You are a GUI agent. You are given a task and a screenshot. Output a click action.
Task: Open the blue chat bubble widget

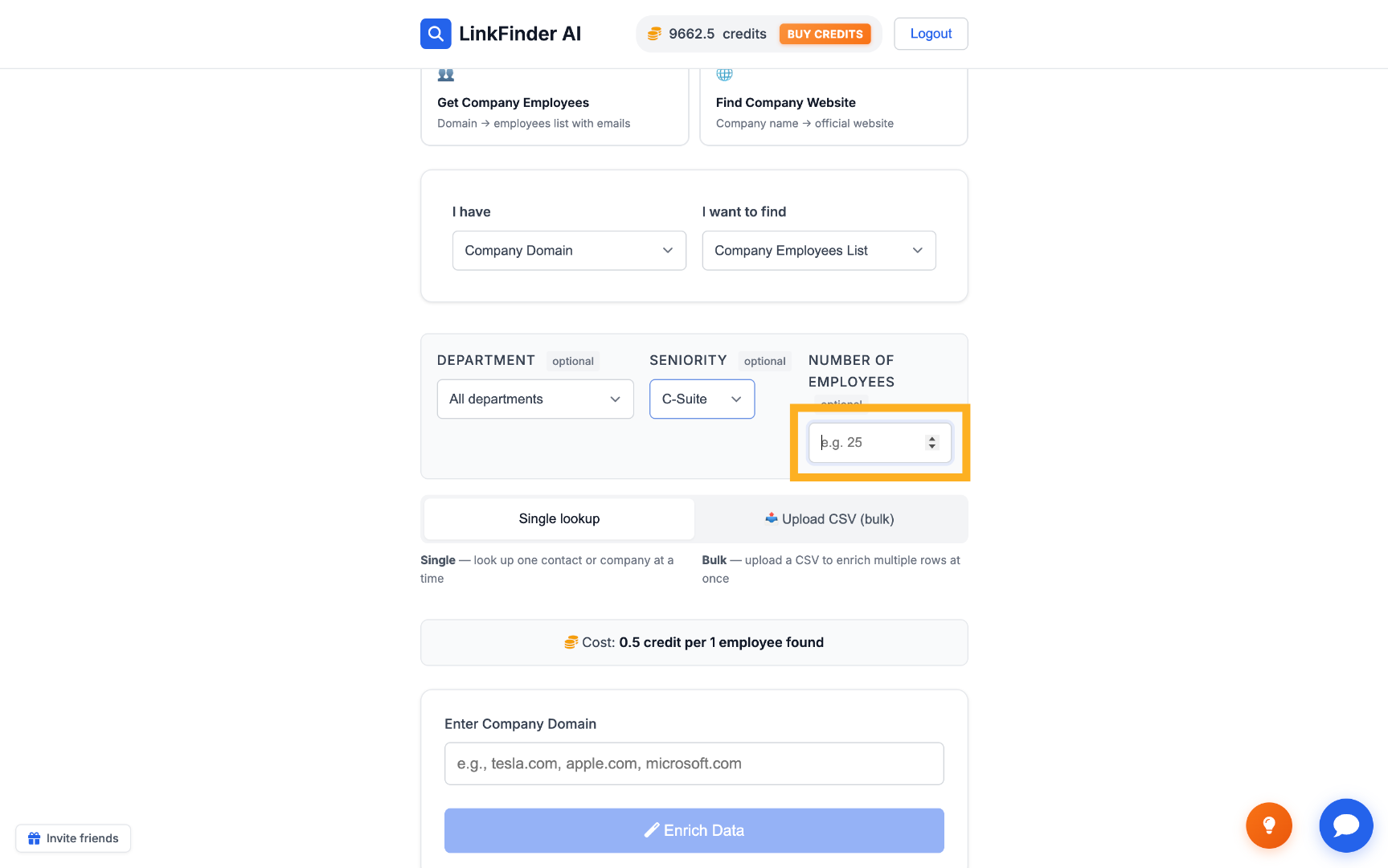tap(1346, 825)
